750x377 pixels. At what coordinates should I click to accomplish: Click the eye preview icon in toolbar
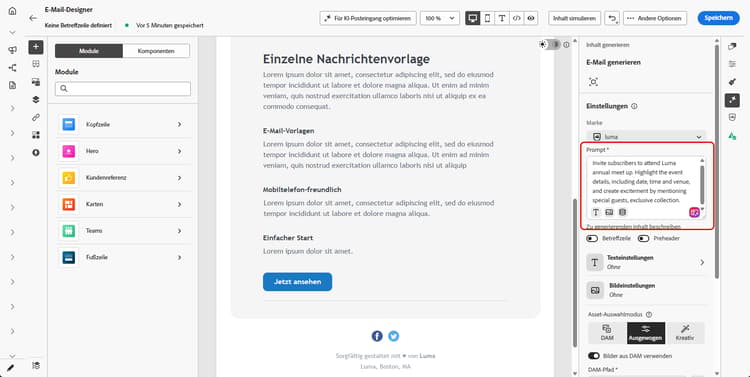[x=530, y=18]
